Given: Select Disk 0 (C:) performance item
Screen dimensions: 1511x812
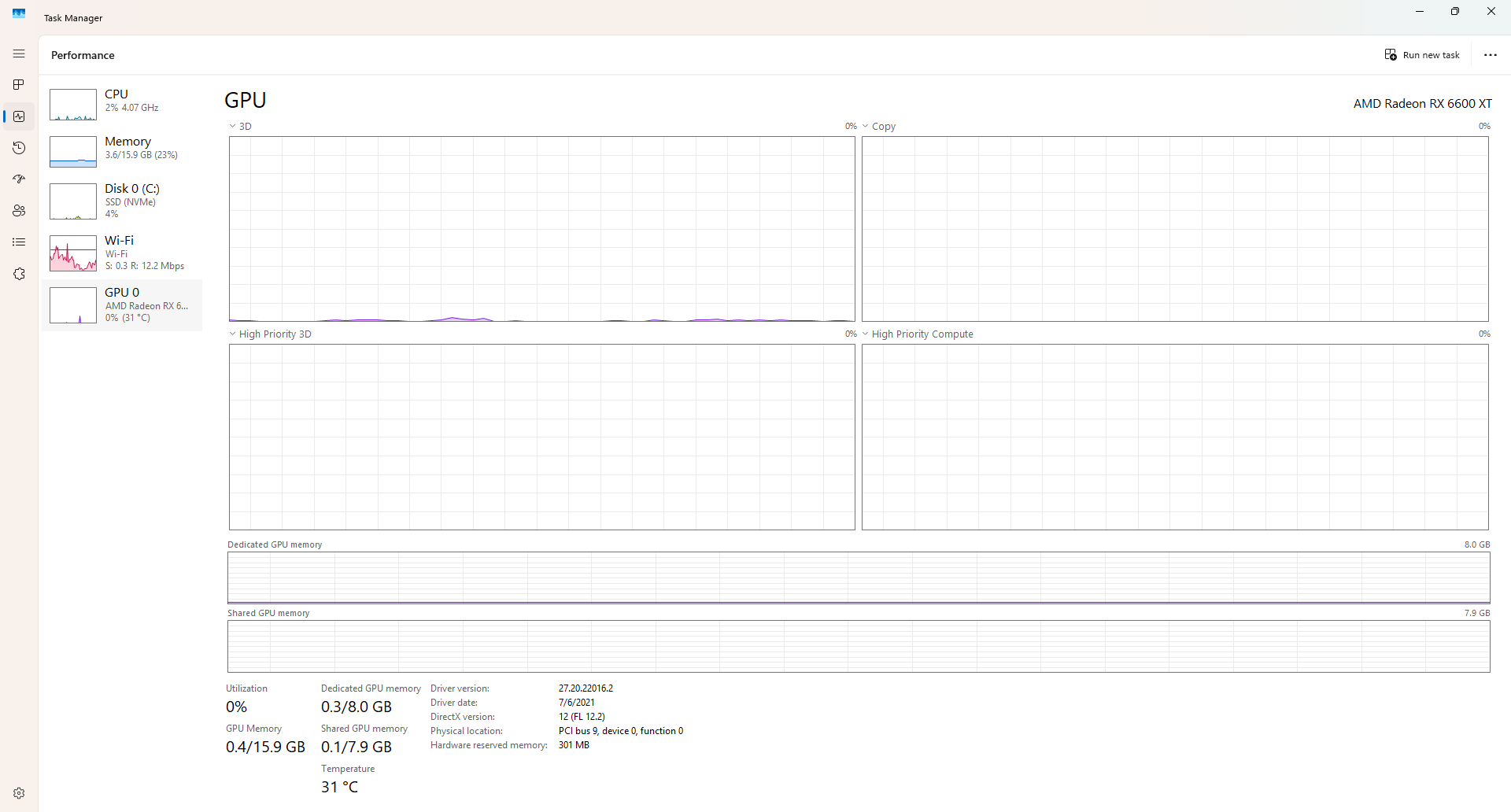Looking at the screenshot, I should [122, 201].
